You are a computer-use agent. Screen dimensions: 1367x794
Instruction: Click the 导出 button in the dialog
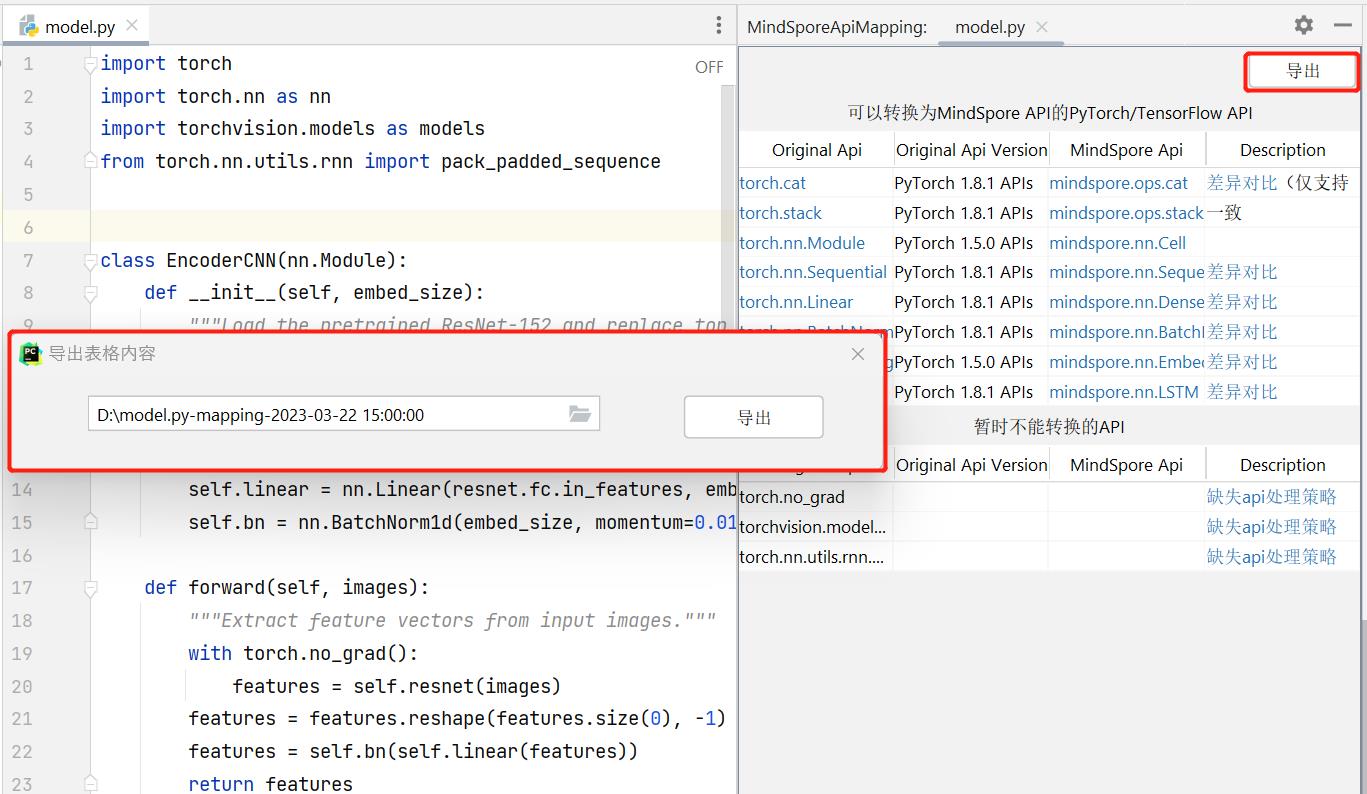point(753,417)
